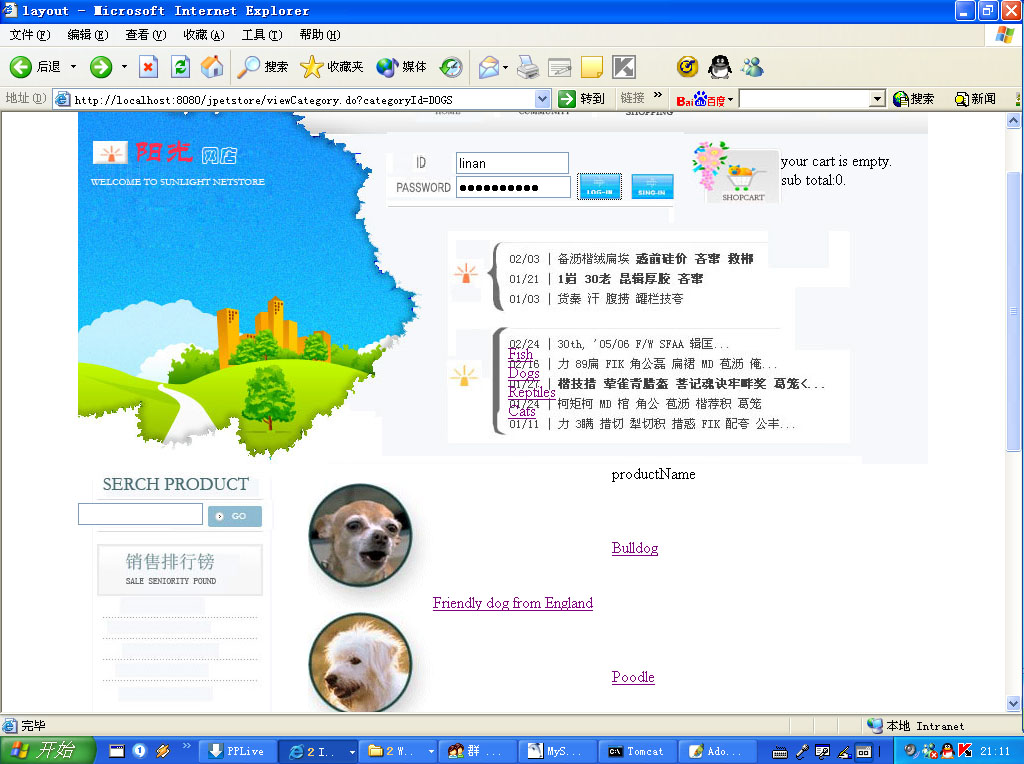Click the ID input field with linan
1024x764 pixels.
[x=512, y=163]
